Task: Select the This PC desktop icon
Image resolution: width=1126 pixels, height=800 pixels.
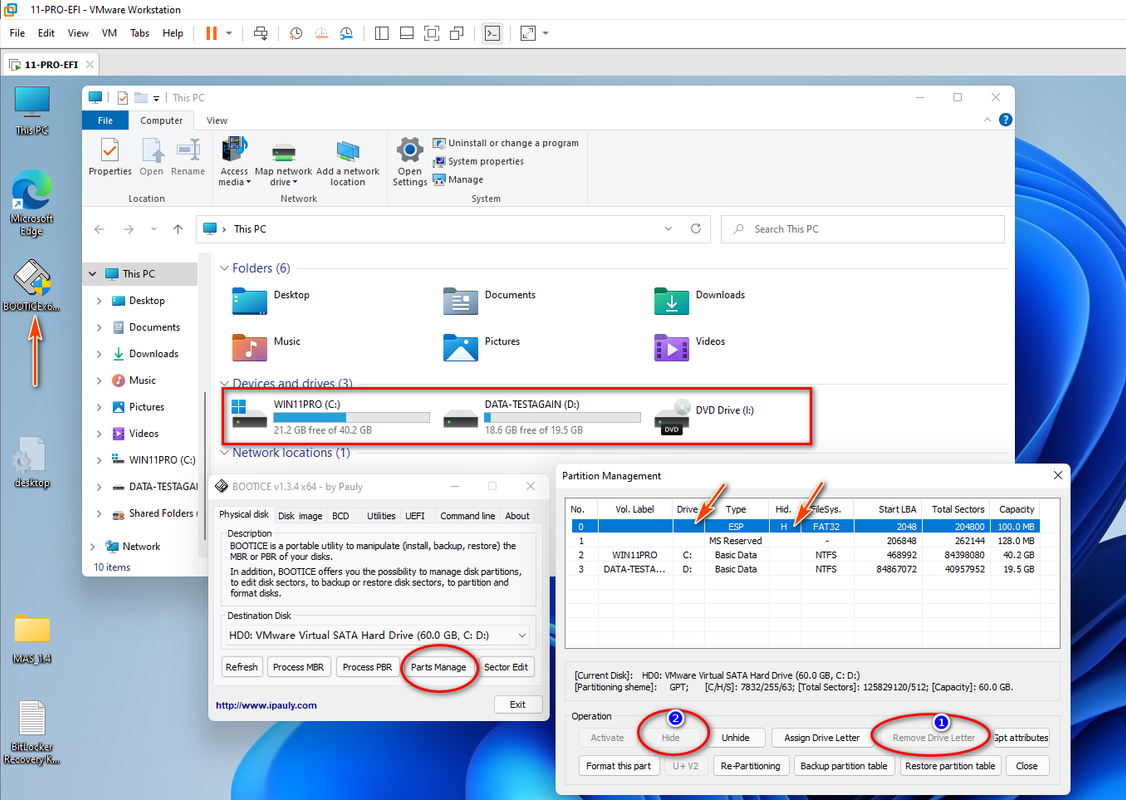Action: tap(32, 111)
